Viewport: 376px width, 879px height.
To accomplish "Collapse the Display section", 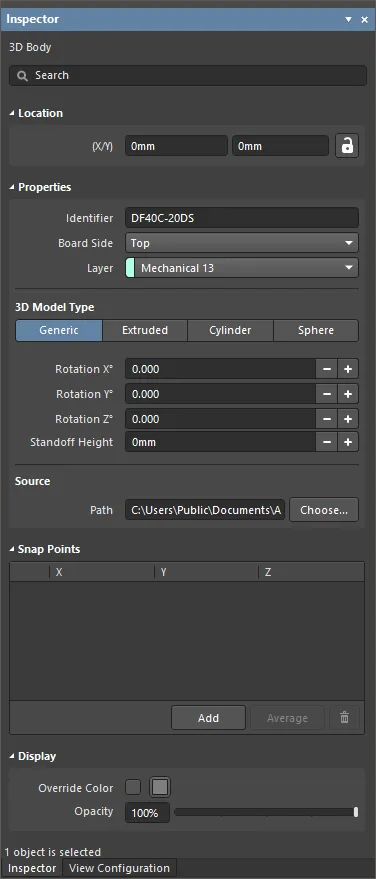I will coord(12,756).
